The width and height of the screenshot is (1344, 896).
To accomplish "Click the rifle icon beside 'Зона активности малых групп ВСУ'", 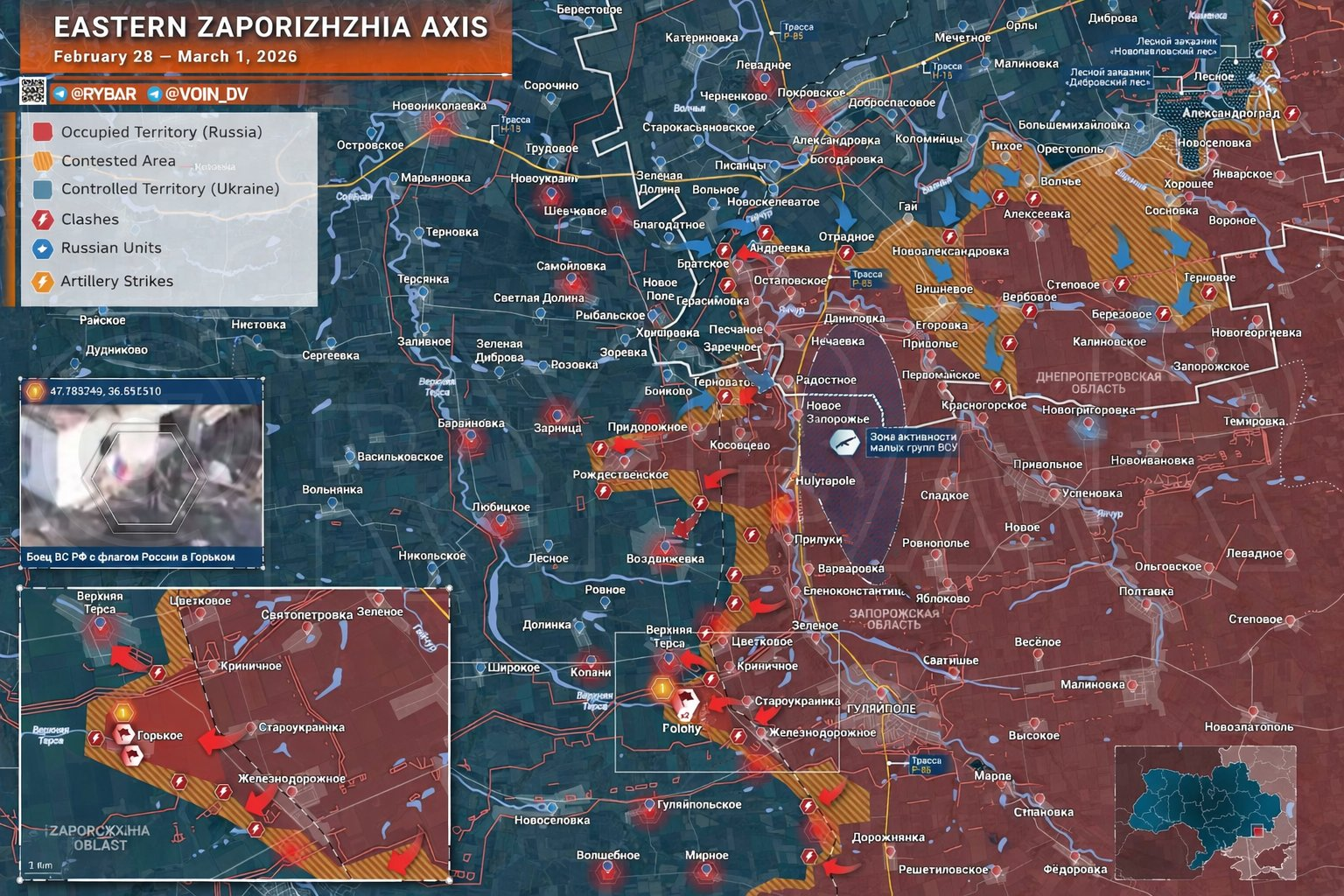I will click(x=844, y=442).
